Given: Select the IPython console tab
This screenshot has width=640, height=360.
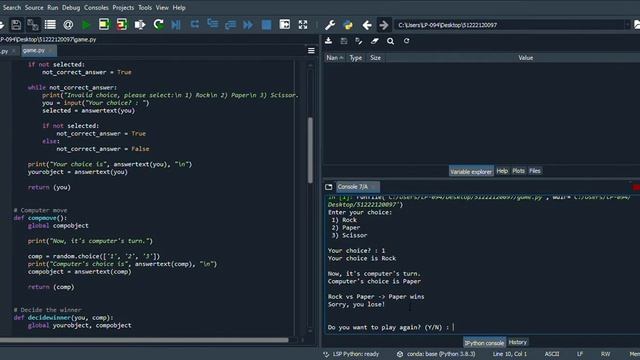Looking at the screenshot, I should tap(484, 343).
